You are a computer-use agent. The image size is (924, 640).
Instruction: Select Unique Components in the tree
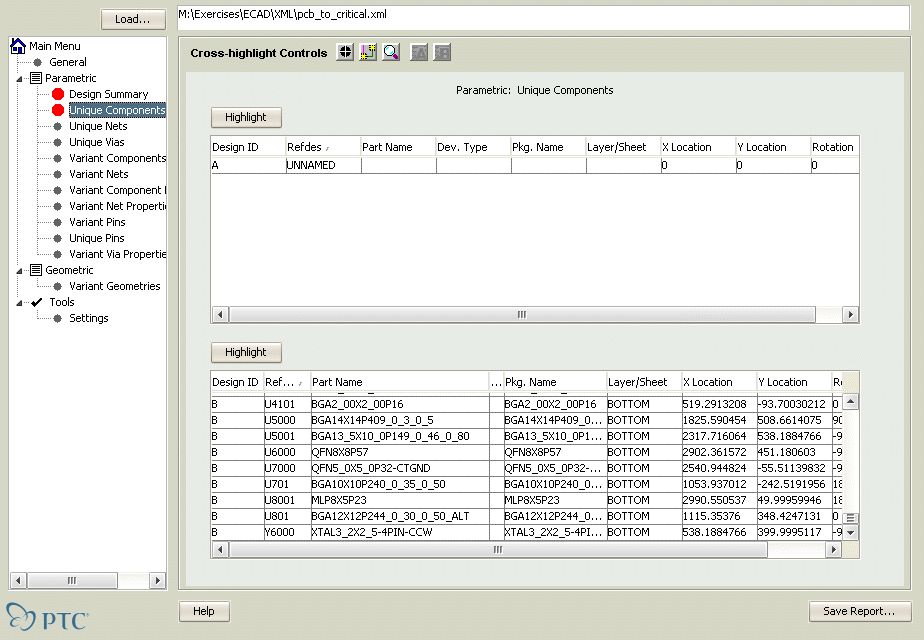point(117,110)
